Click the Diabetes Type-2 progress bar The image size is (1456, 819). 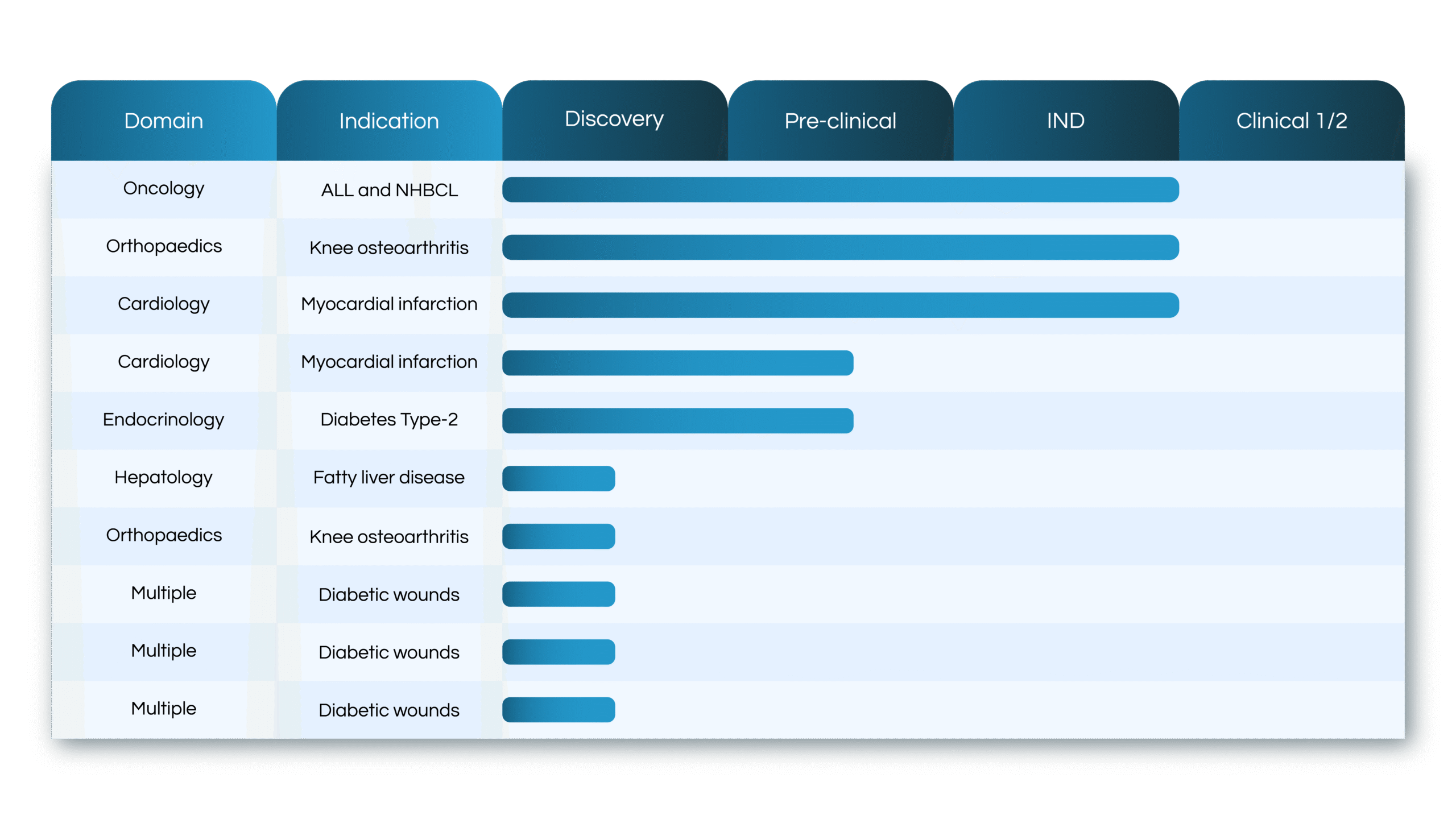click(x=677, y=421)
